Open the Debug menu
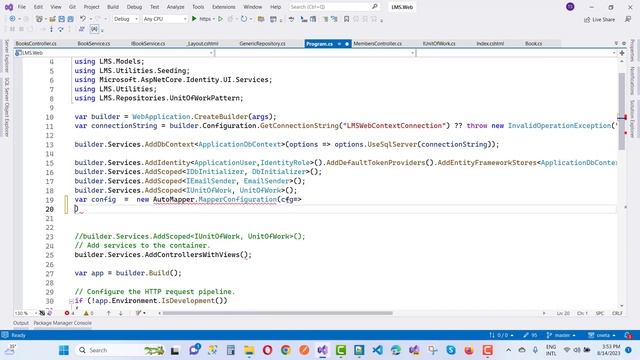The width and height of the screenshot is (640, 360). pos(134,7)
